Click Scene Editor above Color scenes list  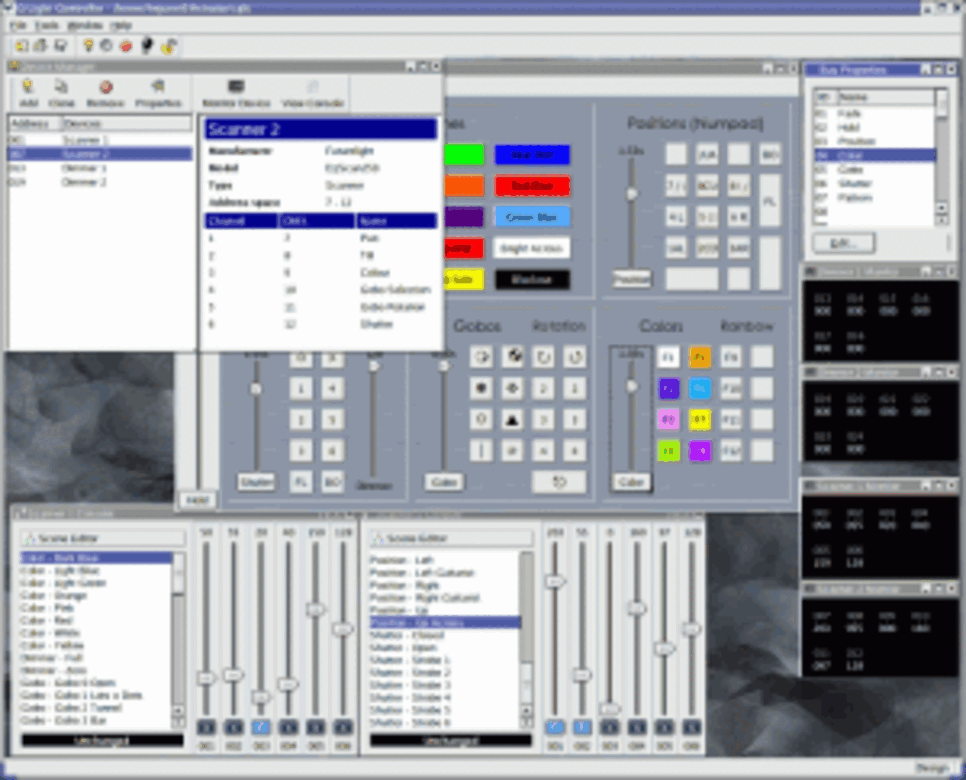click(102, 538)
